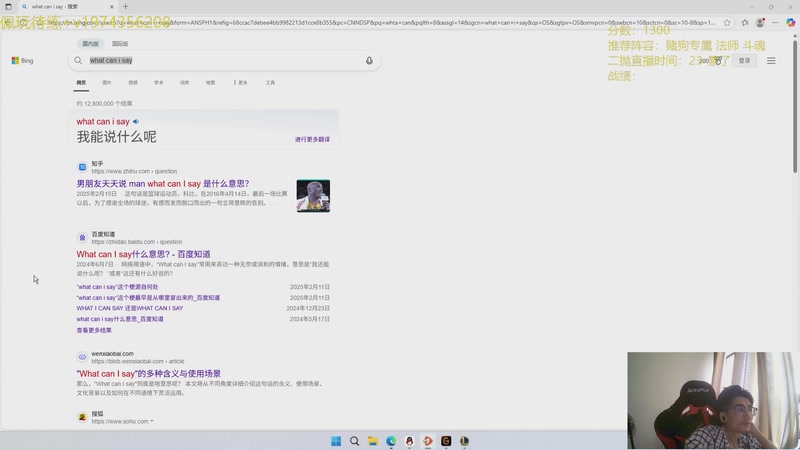800x450 pixels.
Task: Open Windows taskbar search
Action: [354, 441]
